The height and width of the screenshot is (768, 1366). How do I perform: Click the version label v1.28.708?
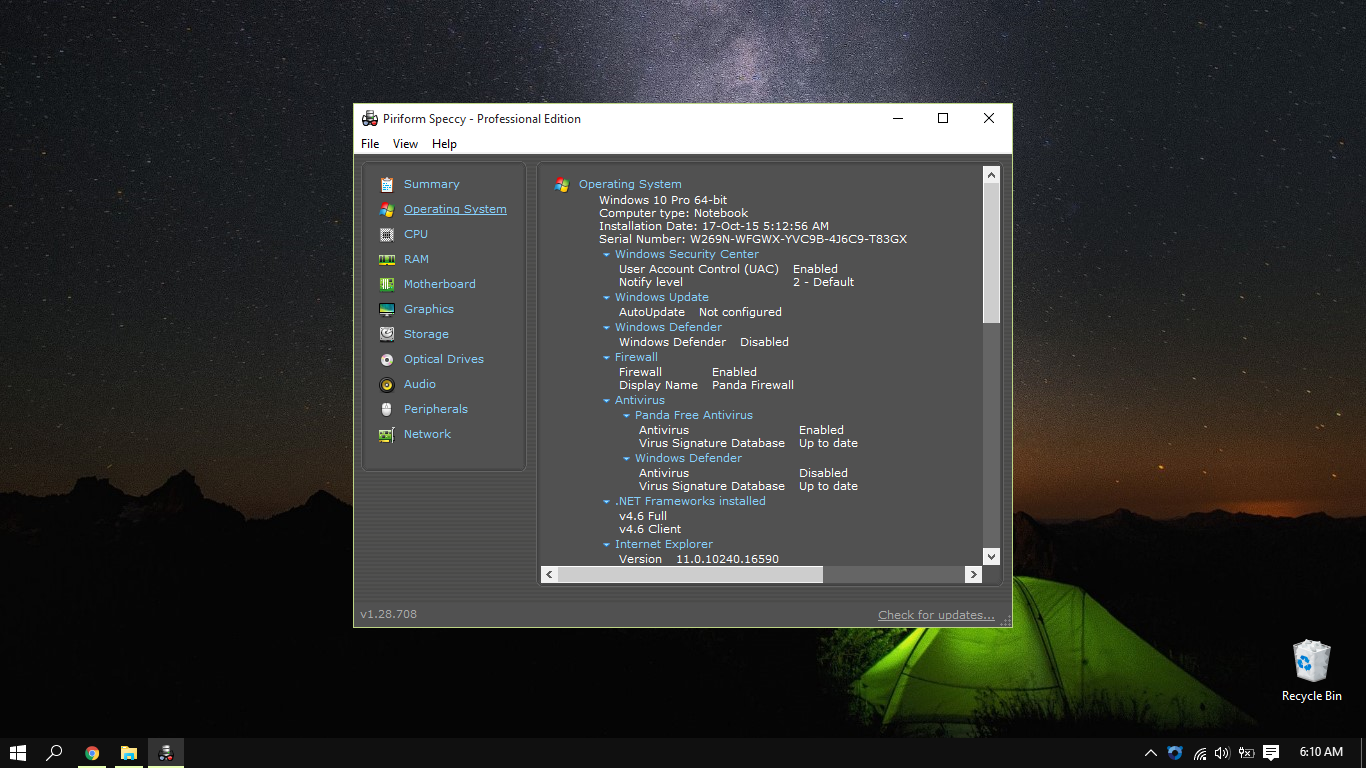click(388, 614)
